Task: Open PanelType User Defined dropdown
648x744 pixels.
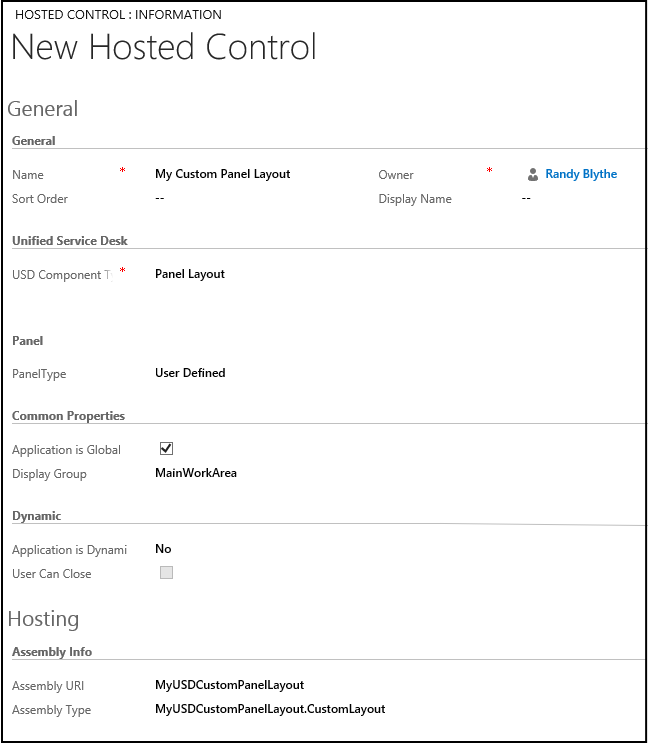Action: (190, 373)
